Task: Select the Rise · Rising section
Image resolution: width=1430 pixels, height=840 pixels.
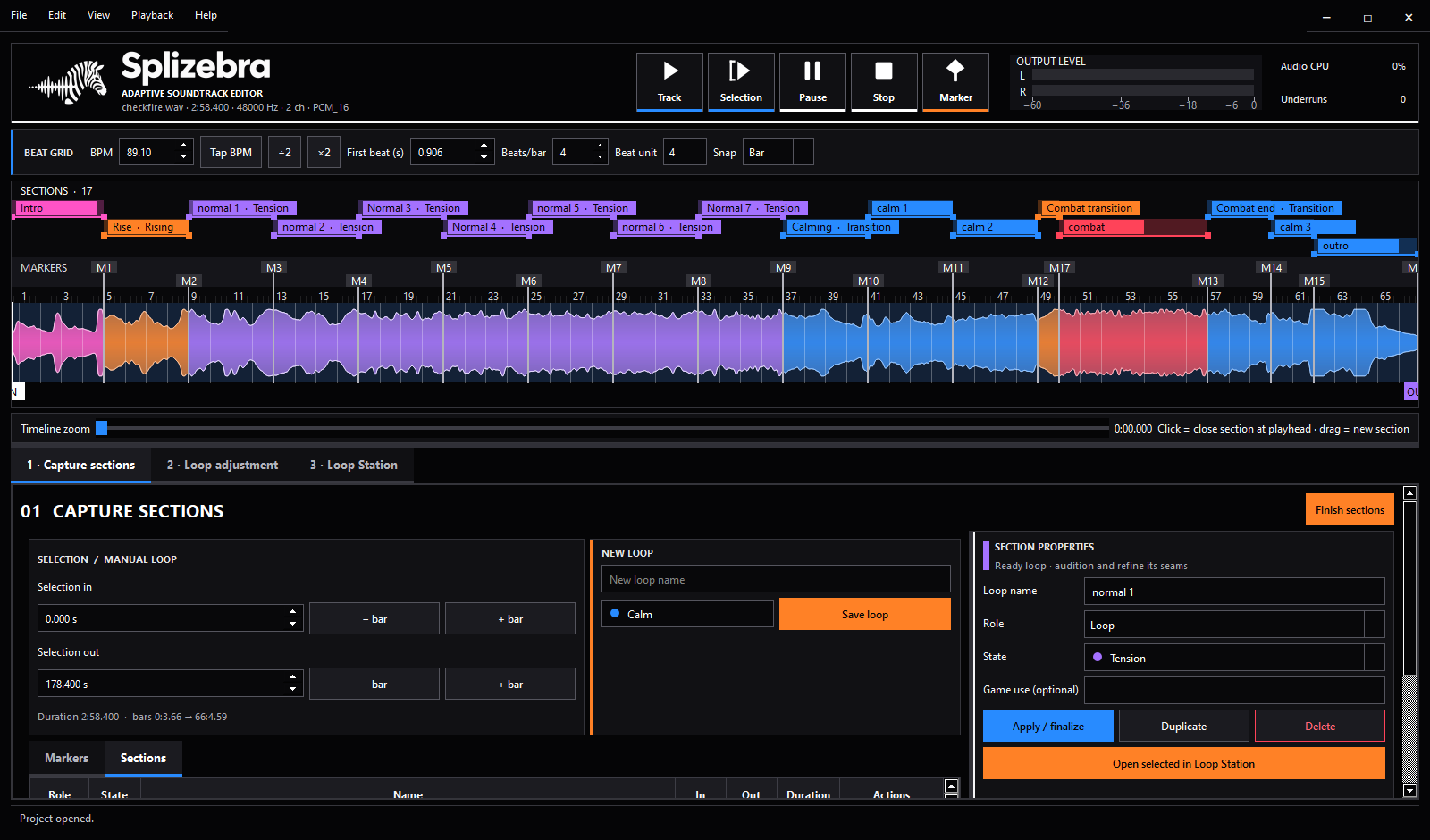Action: coord(147,227)
